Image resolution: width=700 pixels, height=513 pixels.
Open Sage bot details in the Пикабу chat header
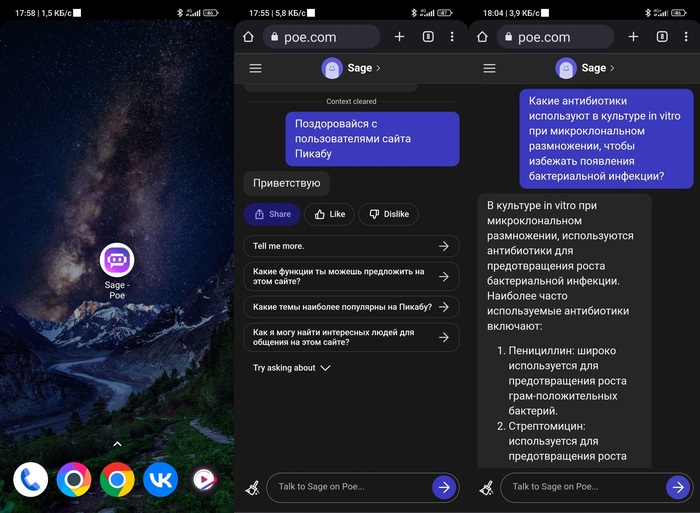tap(351, 68)
